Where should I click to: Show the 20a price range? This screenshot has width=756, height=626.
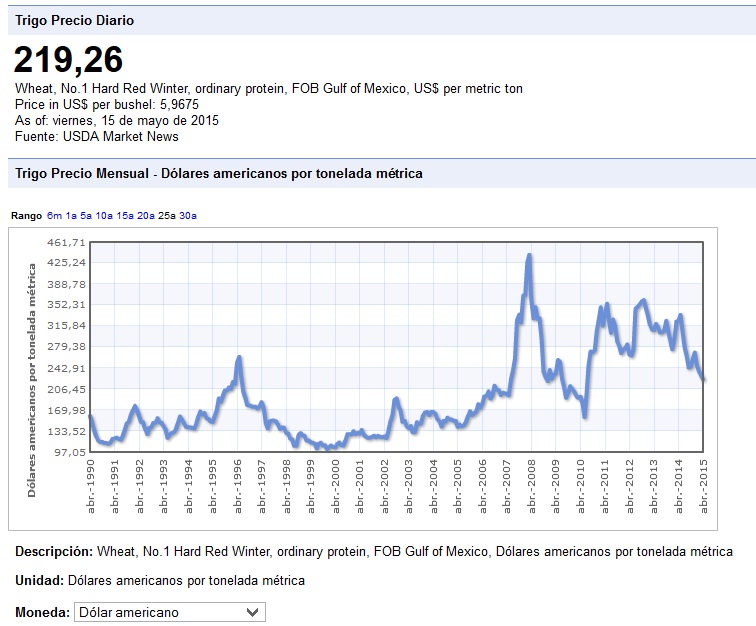[146, 216]
